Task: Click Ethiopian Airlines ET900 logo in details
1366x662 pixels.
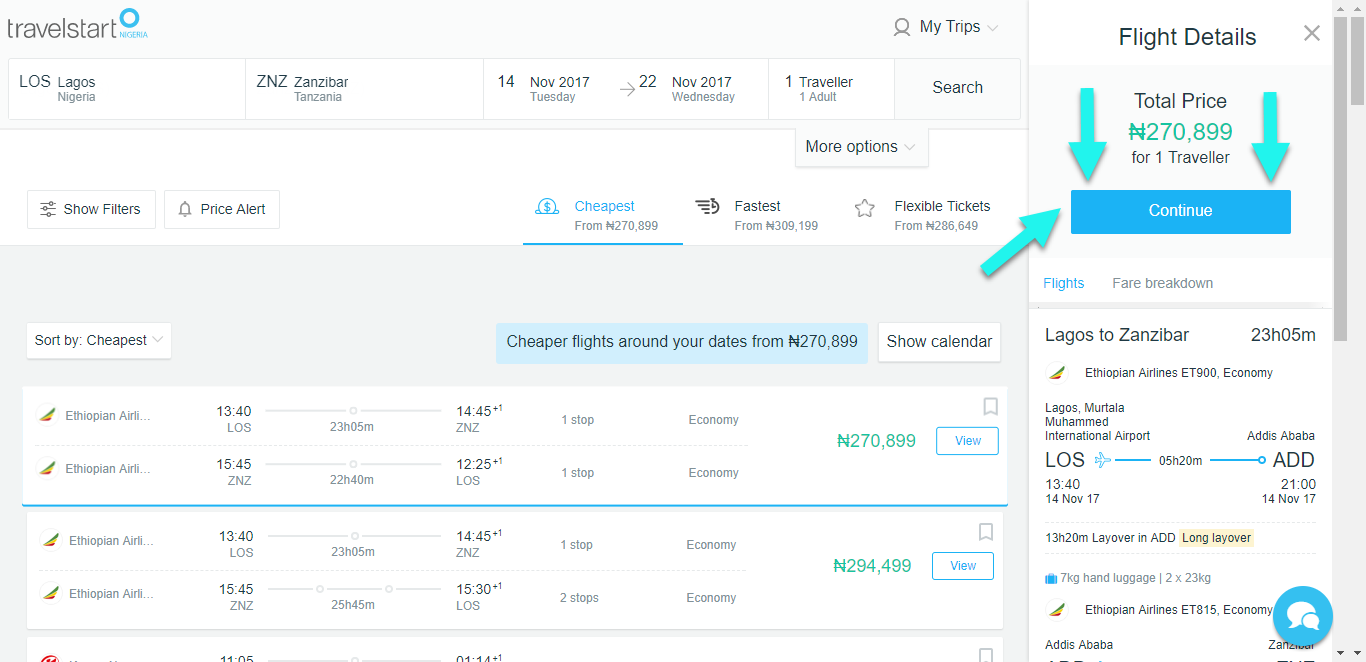Action: tap(1057, 373)
